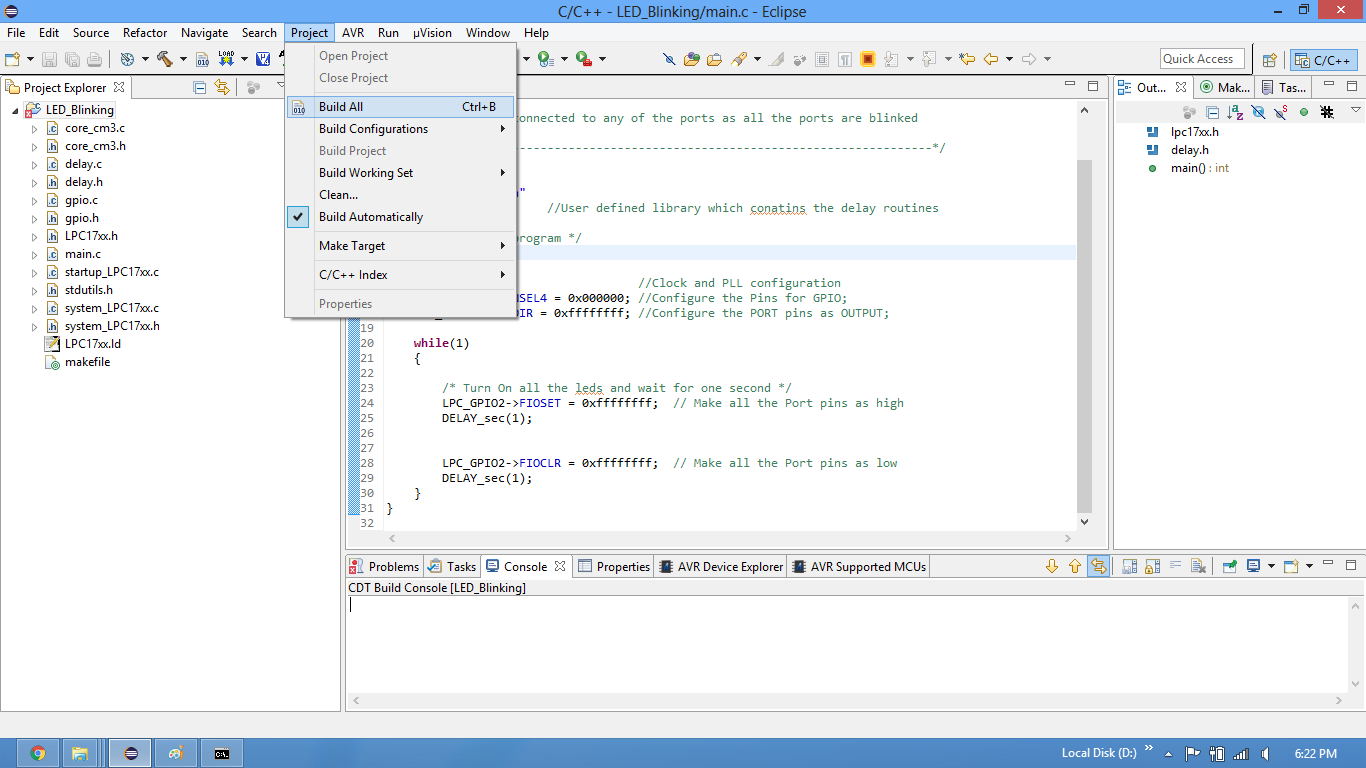Collapse the LED_Blinking project tree
Viewport: 1366px width, 768px height.
[15, 110]
